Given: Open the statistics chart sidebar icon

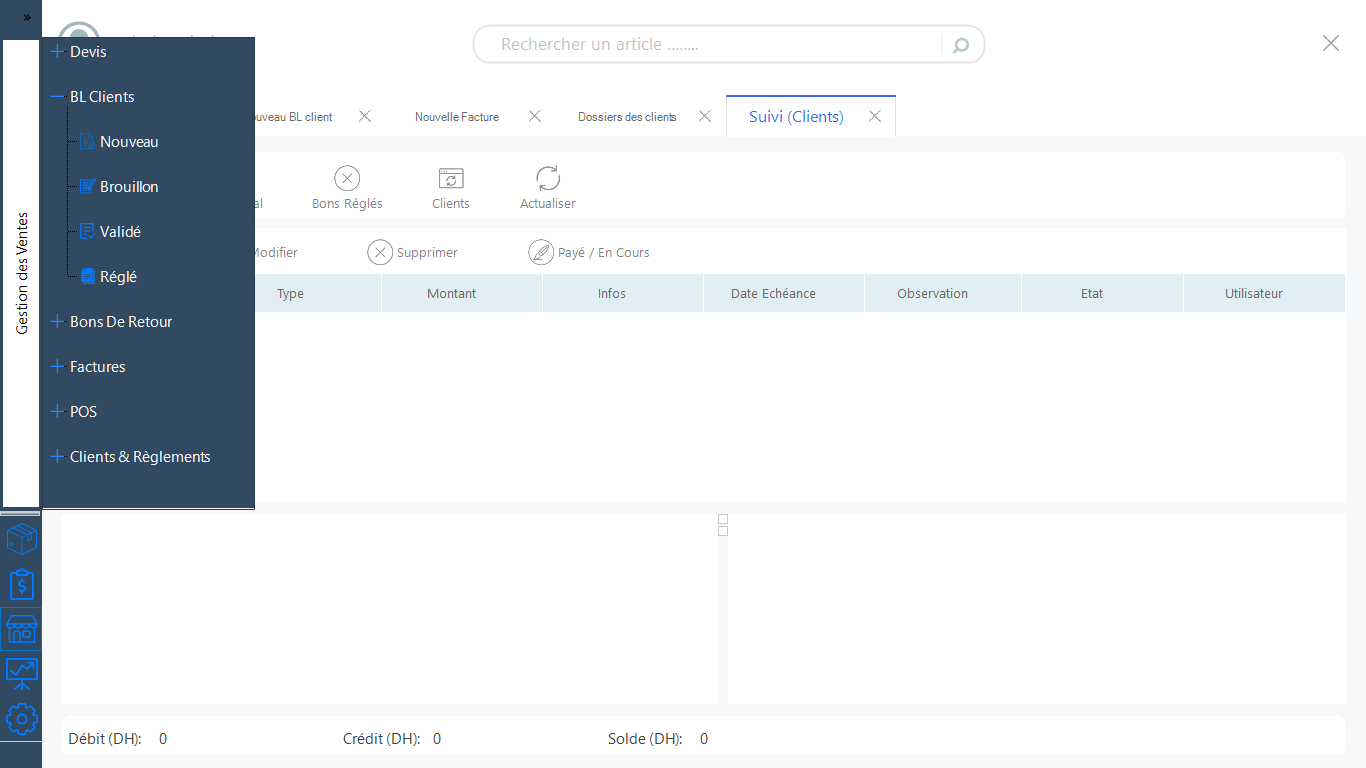Looking at the screenshot, I should point(21,673).
